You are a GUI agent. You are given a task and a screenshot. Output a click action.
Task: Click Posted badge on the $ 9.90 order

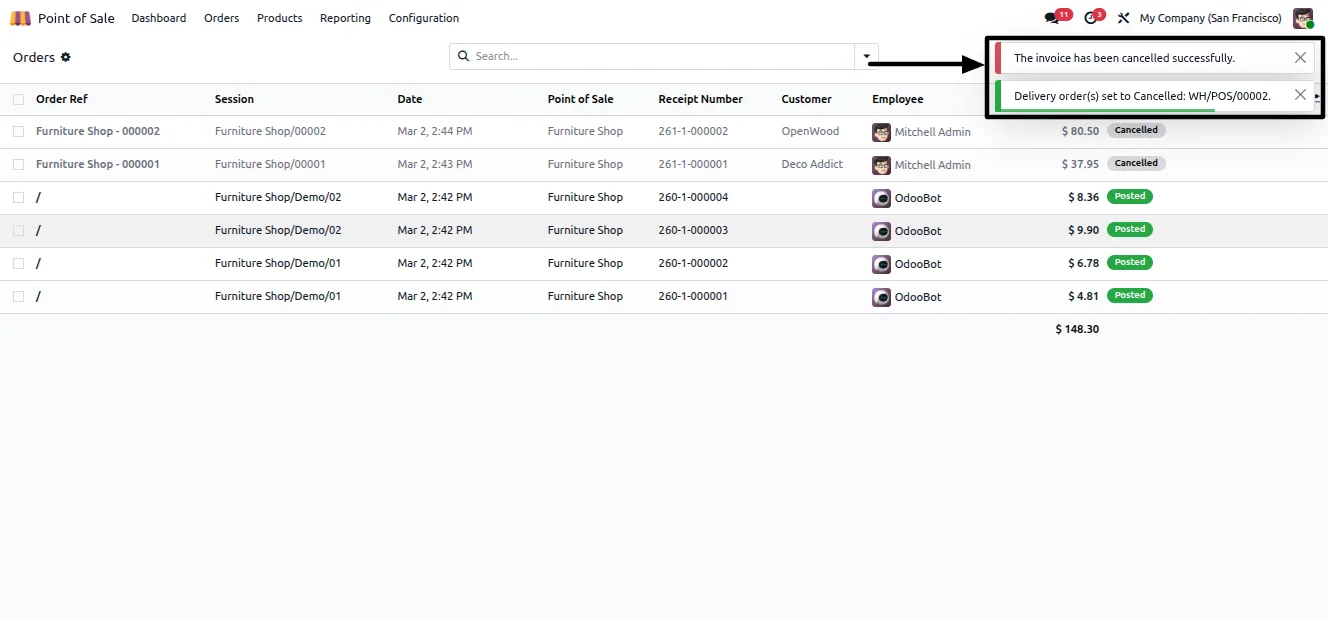point(1130,229)
